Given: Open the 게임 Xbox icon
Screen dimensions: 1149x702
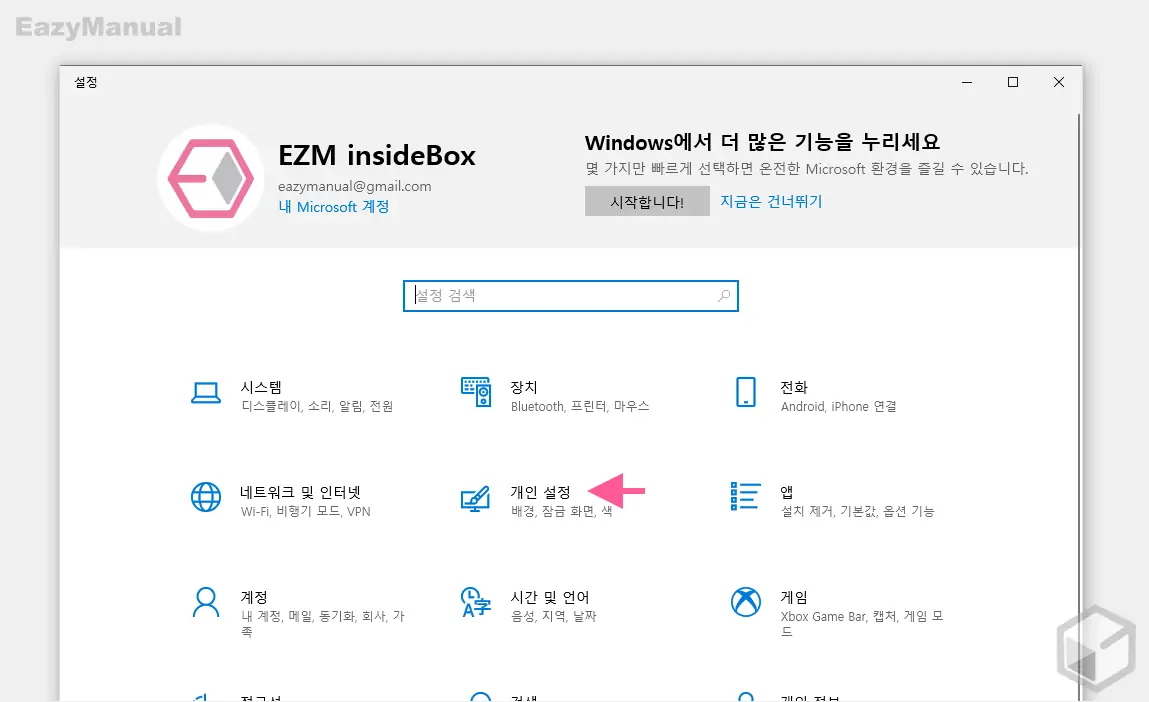Looking at the screenshot, I should click(745, 602).
